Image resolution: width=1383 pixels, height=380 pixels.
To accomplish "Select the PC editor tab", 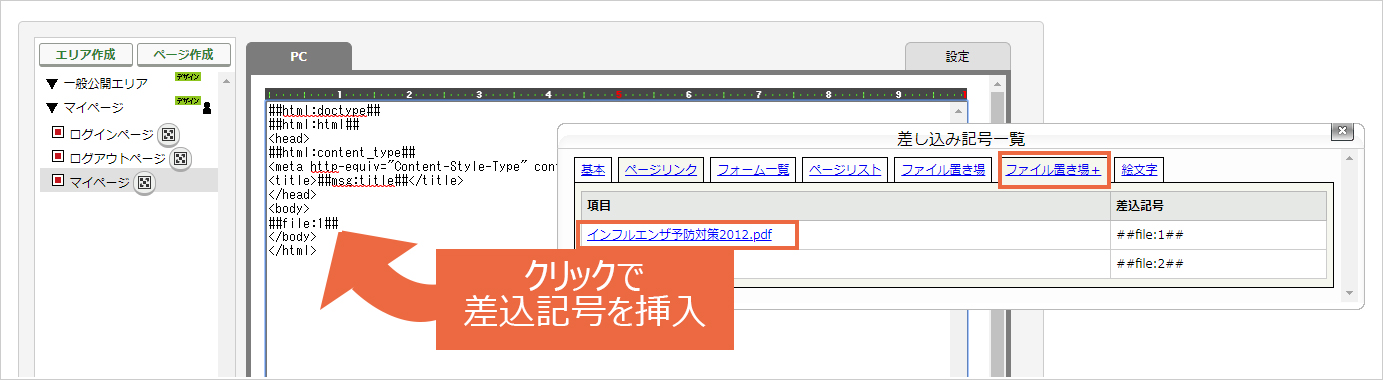I will [298, 57].
